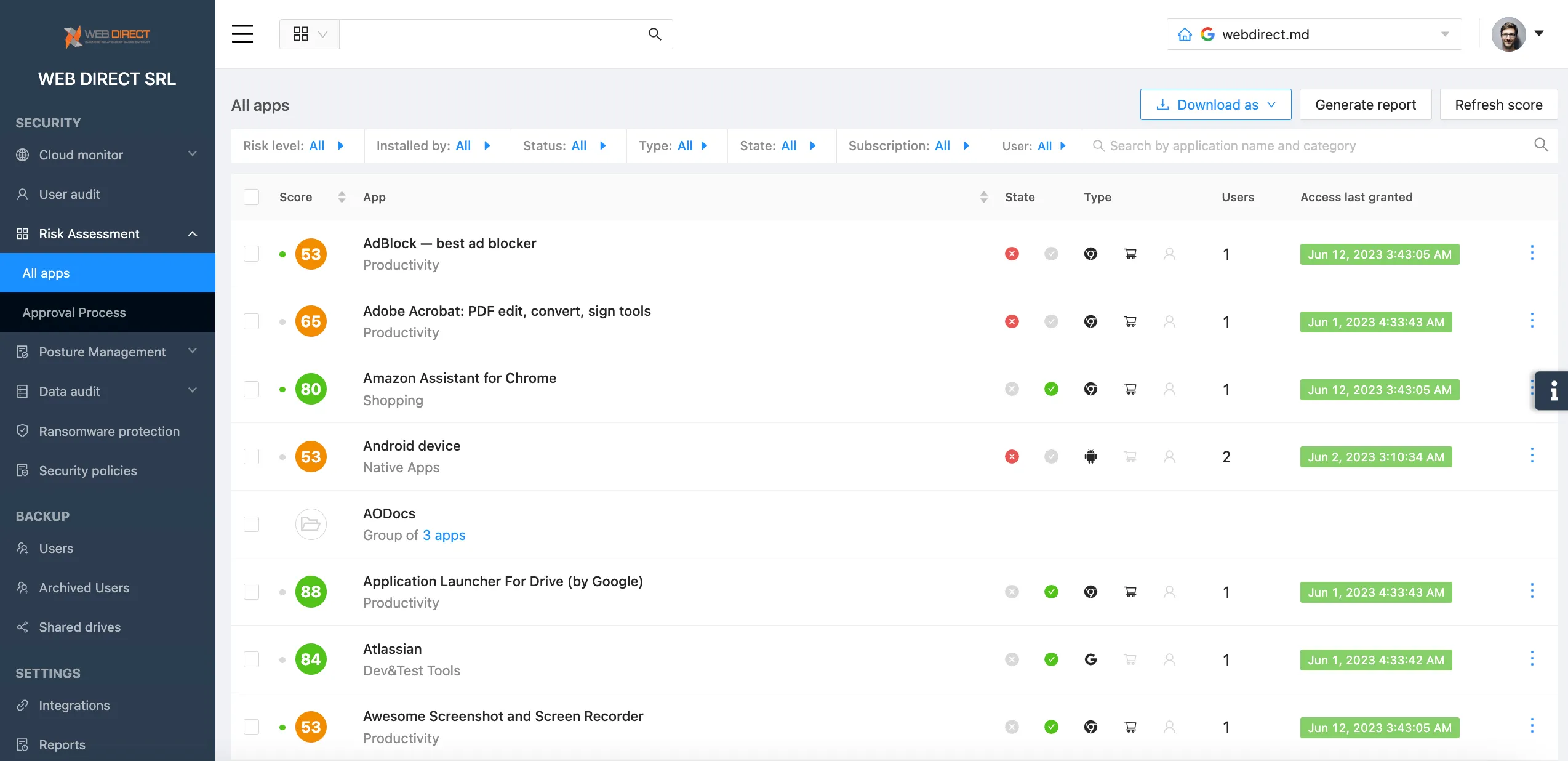1568x761 pixels.
Task: Open the folder icon for the AODocs group
Action: pyautogui.click(x=311, y=524)
